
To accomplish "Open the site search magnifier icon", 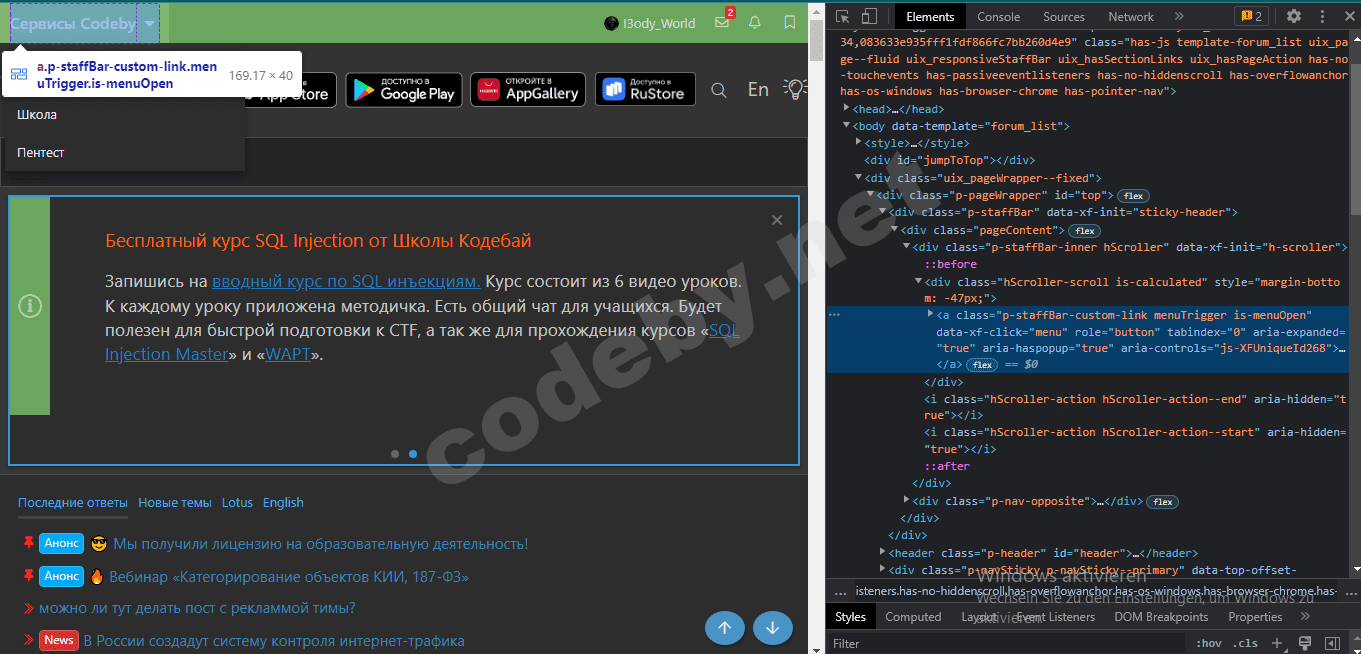I will tap(719, 90).
